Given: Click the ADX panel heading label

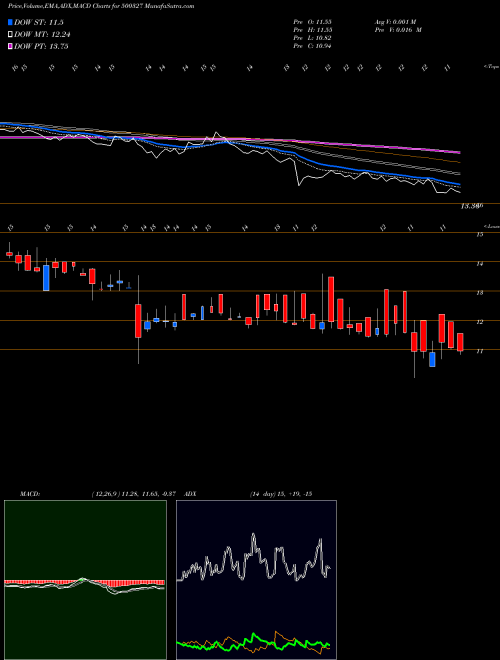Looking at the screenshot, I should coord(190,494).
